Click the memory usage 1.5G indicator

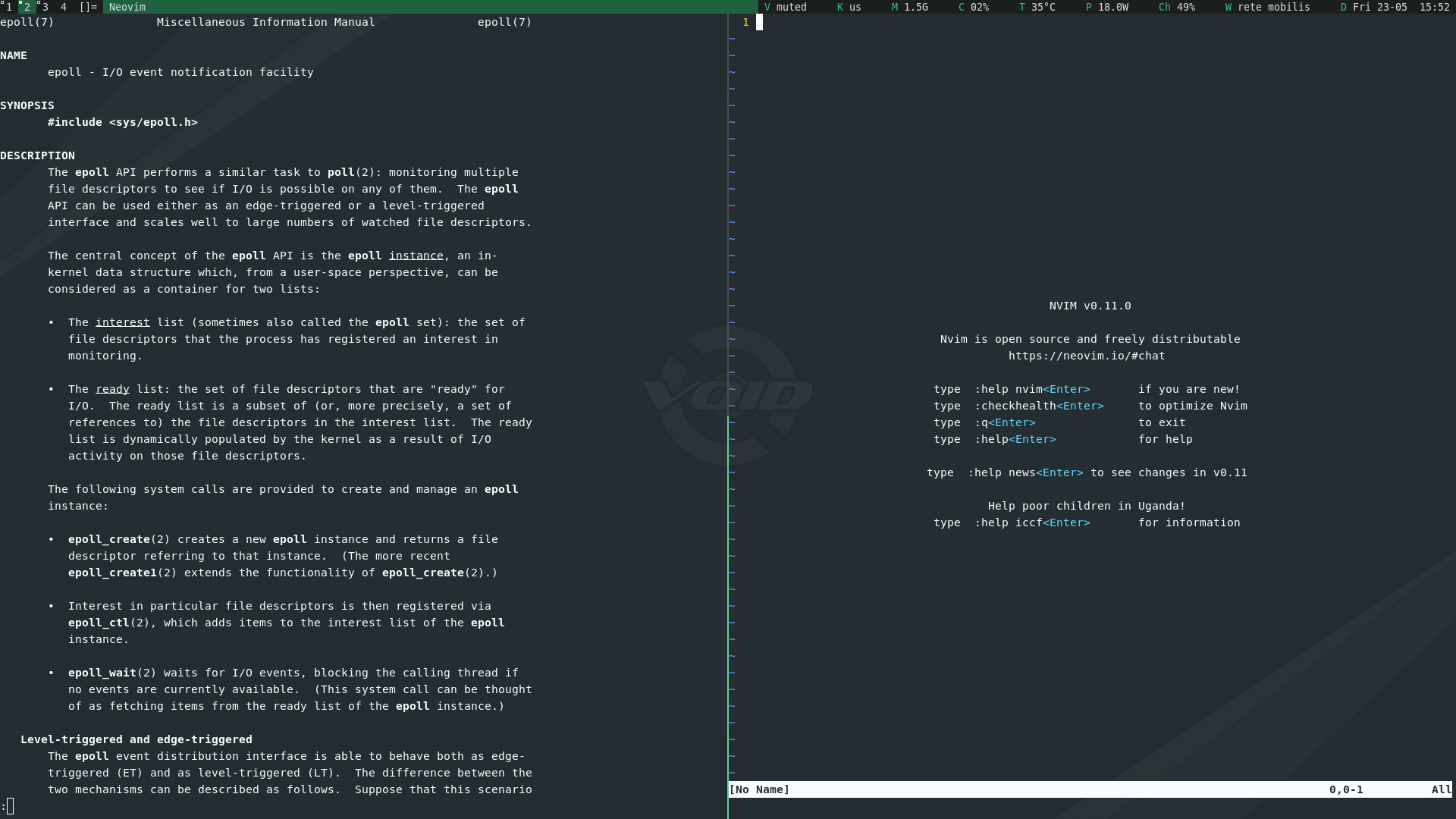(x=910, y=7)
